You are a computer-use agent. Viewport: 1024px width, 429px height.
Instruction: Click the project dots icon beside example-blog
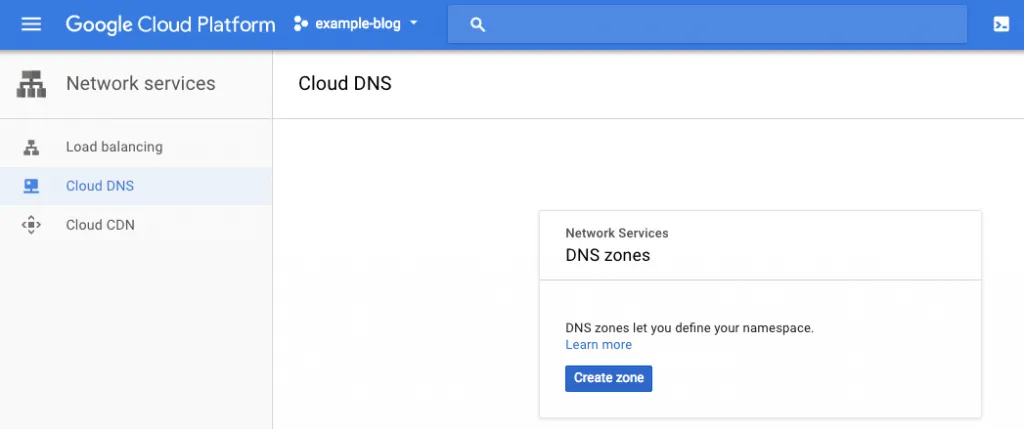point(300,25)
